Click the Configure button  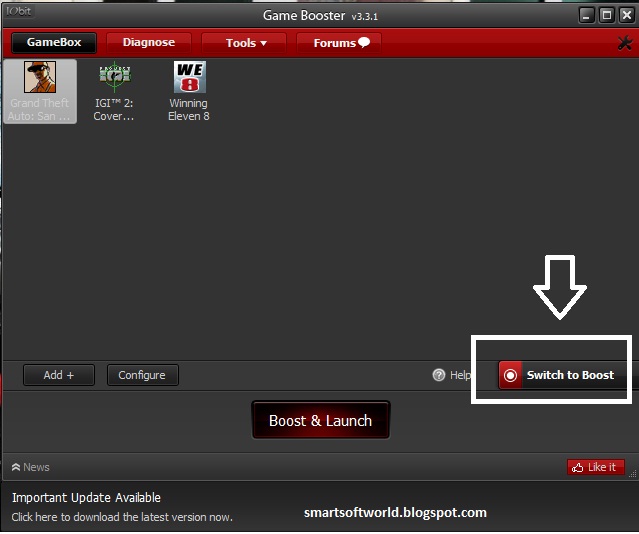pos(142,375)
